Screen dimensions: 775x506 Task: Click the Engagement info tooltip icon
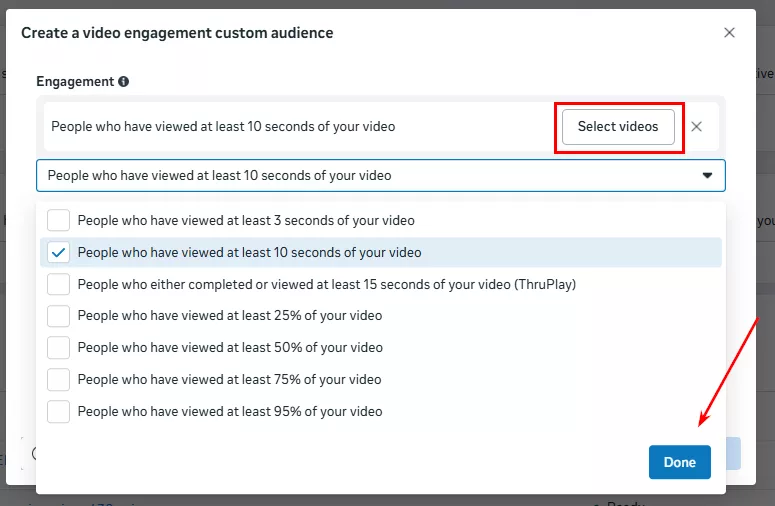(x=123, y=82)
